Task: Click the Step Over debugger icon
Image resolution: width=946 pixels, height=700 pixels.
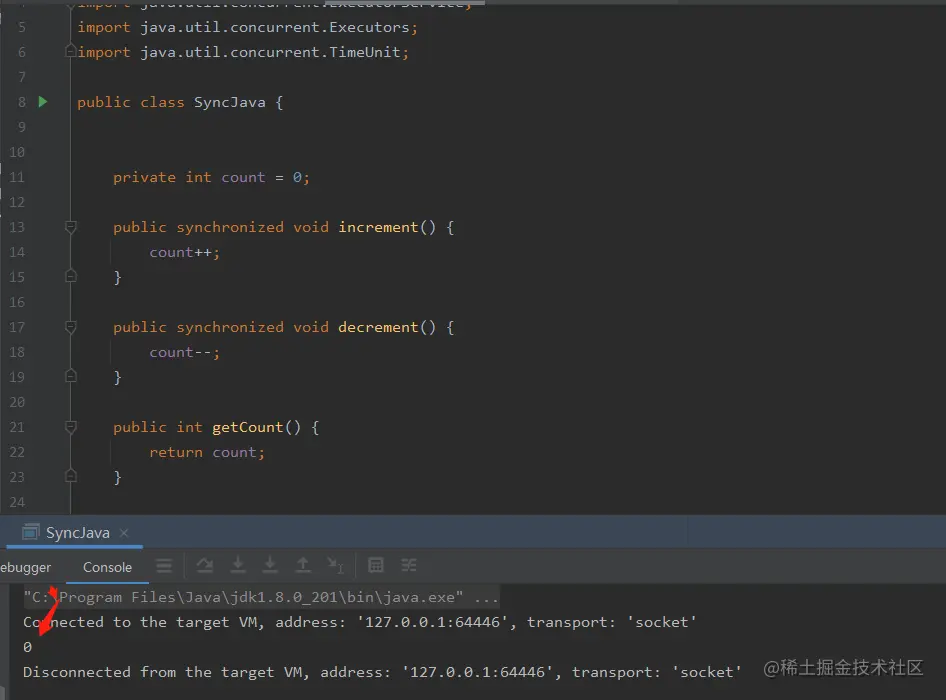Action: [205, 565]
